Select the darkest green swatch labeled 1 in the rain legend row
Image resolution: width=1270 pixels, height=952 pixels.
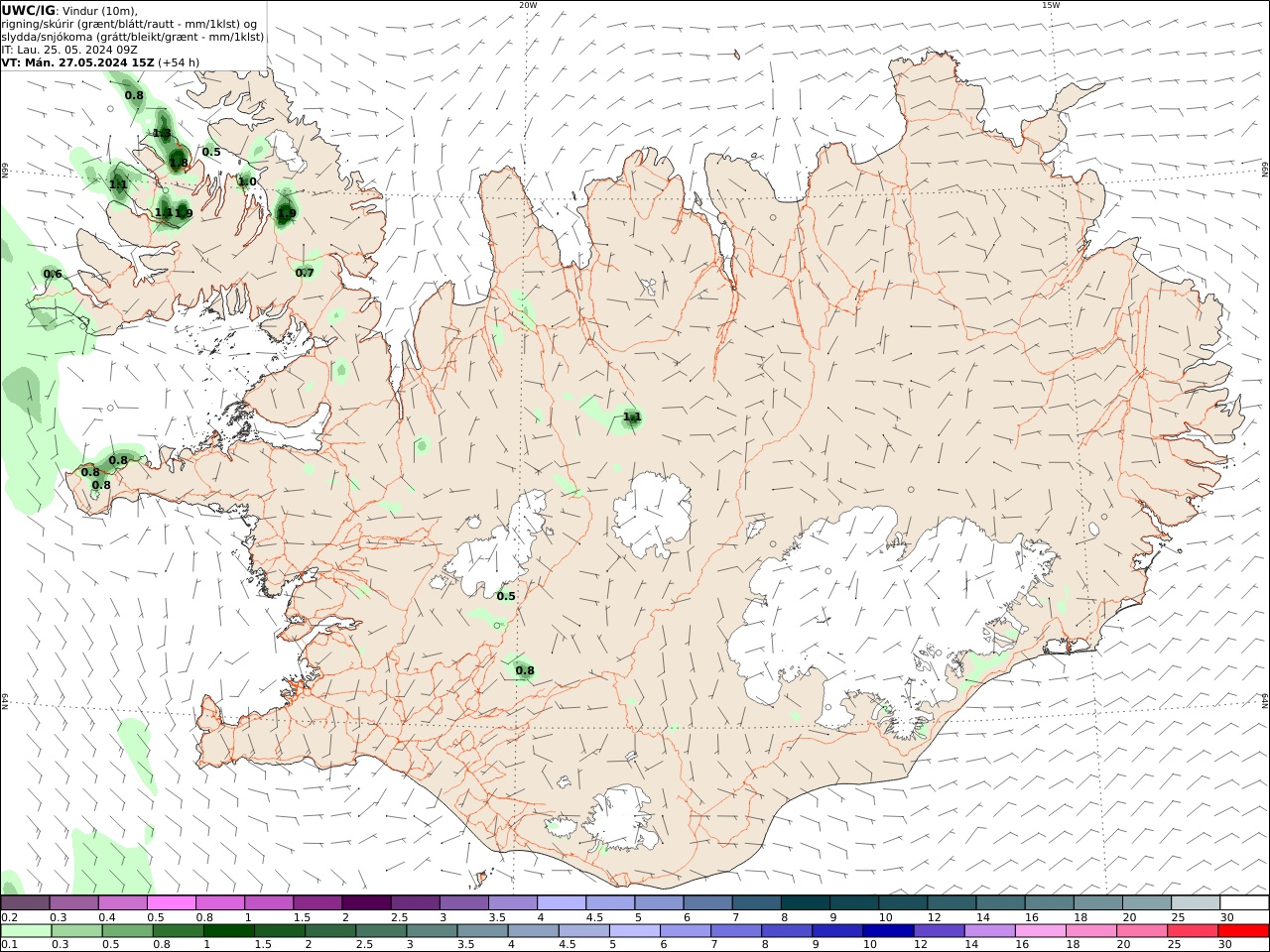pyautogui.click(x=229, y=931)
